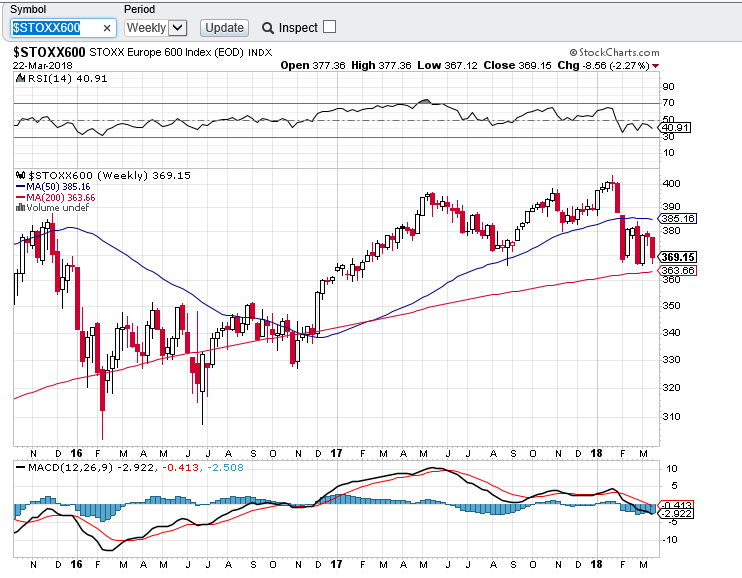
Task: Click the 22-Mar-2018 date text
Action: [43, 65]
